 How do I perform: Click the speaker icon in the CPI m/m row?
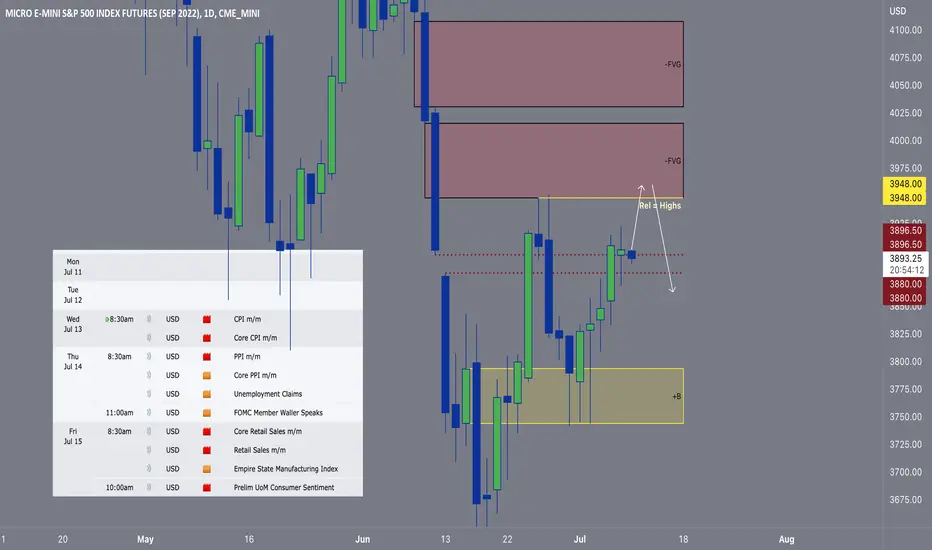point(149,319)
